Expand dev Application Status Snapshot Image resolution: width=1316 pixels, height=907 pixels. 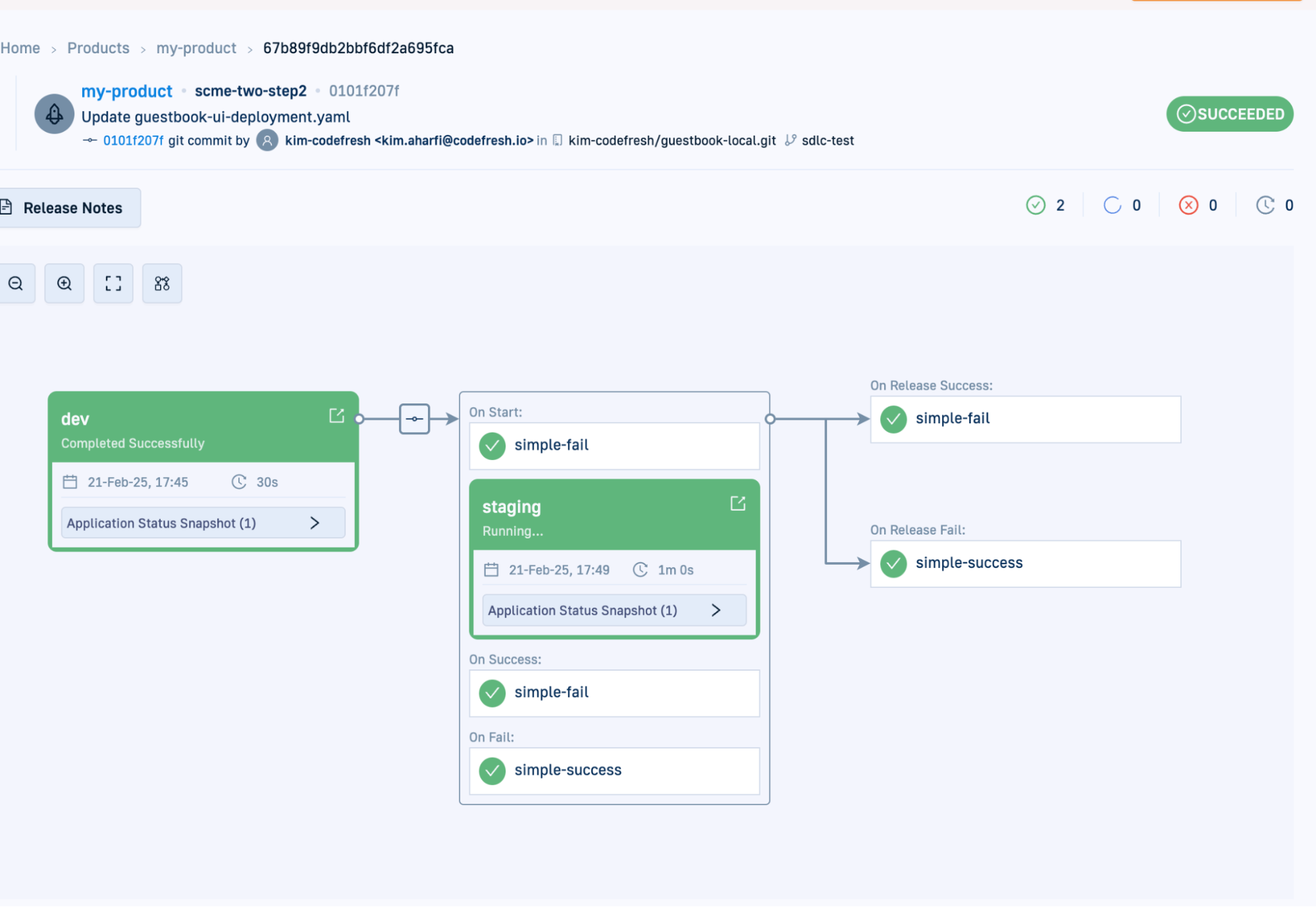coord(203,523)
